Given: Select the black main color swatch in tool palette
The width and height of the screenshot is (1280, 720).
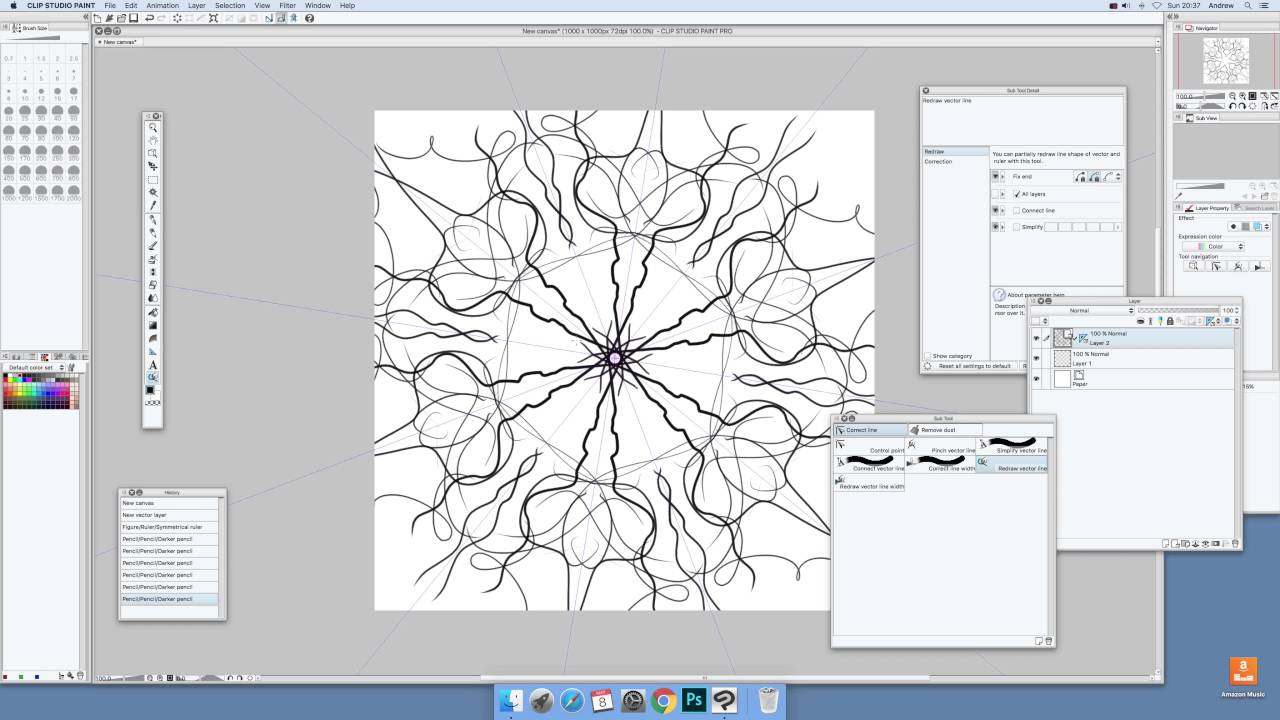Looking at the screenshot, I should (x=150, y=391).
